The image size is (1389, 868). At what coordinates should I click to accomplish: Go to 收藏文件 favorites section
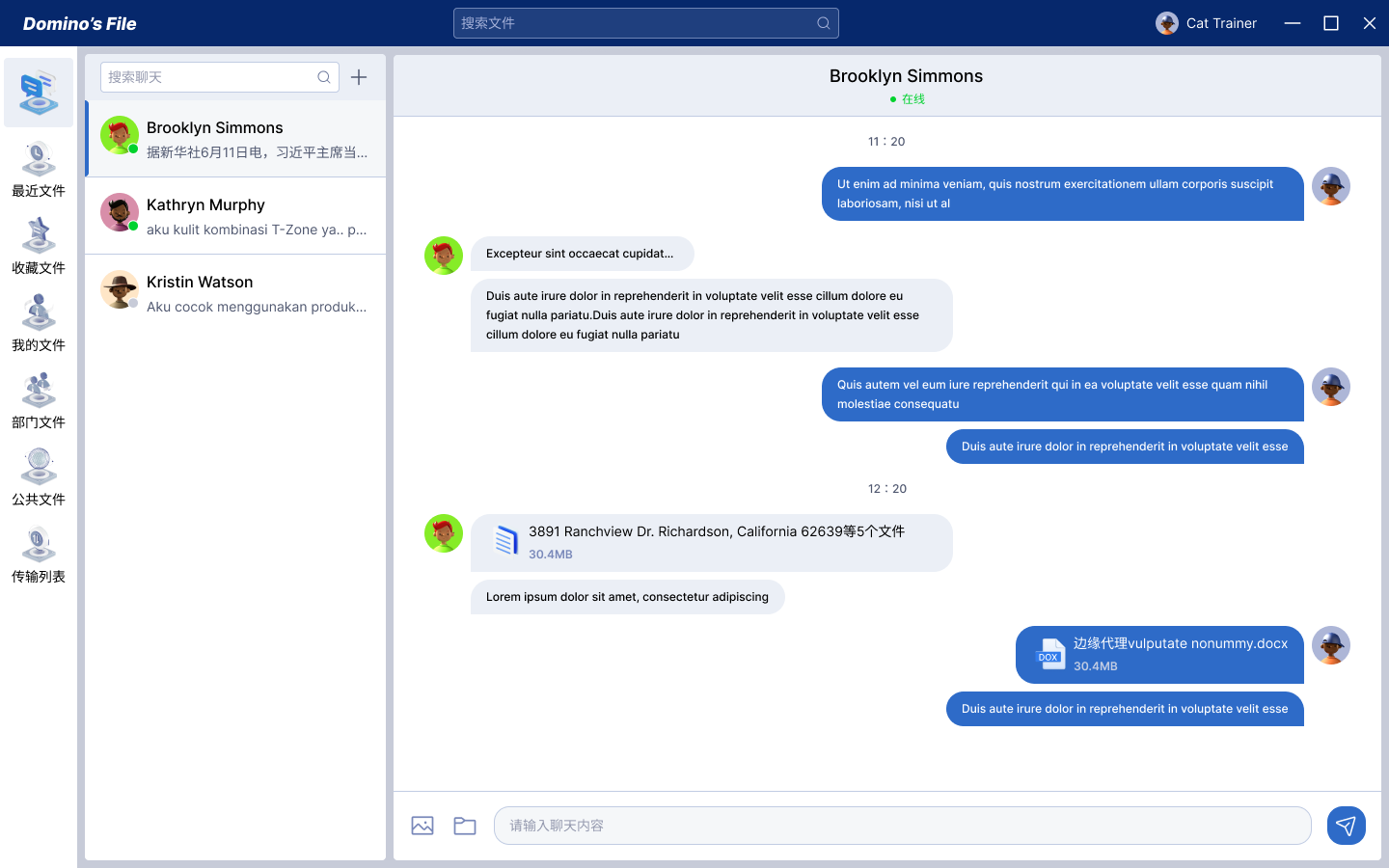[39, 247]
